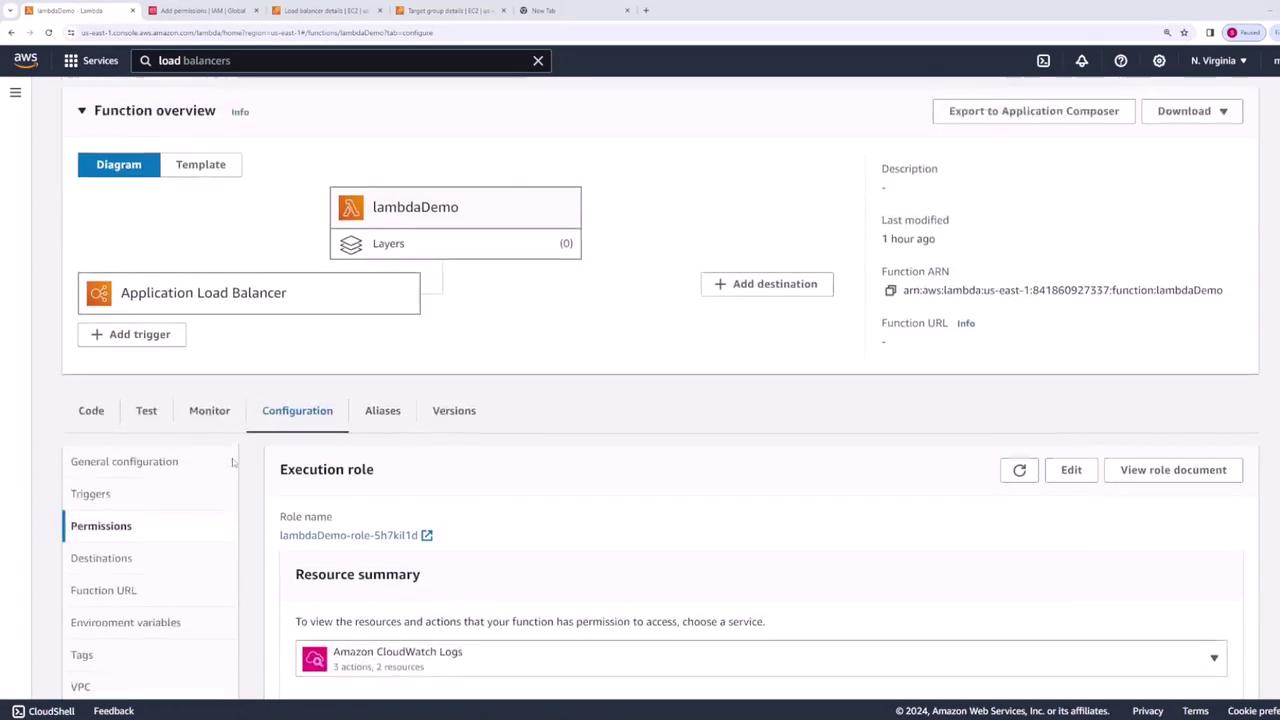Open the Download dropdown button

pos(1192,111)
